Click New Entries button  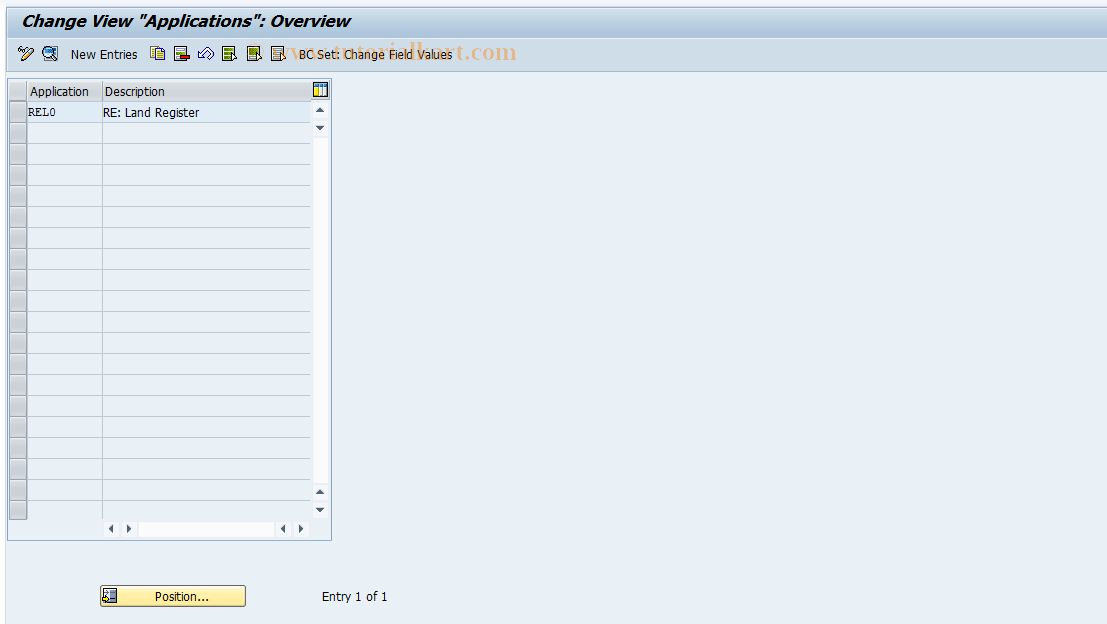(x=104, y=54)
